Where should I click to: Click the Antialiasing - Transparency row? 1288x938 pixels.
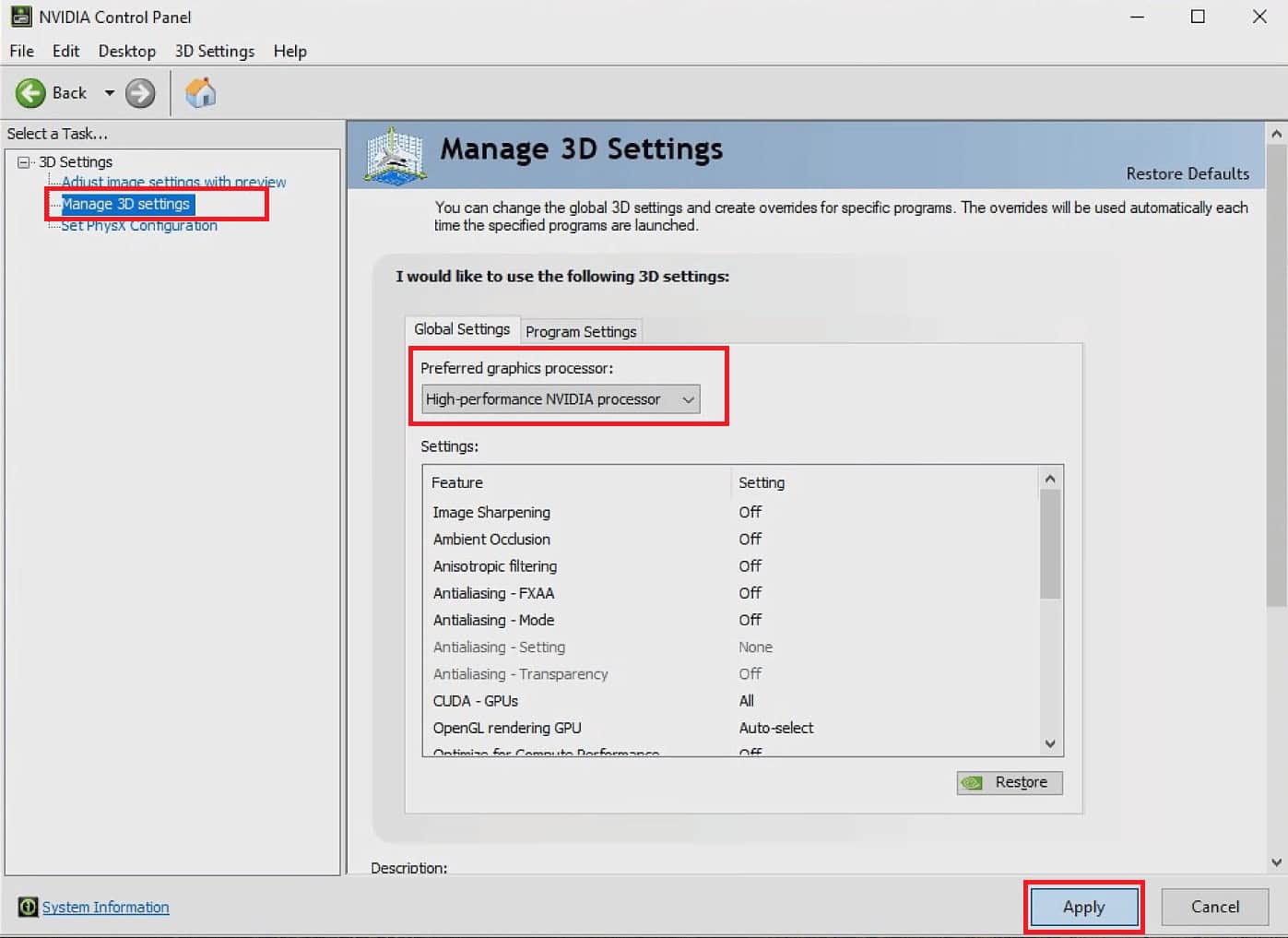732,674
